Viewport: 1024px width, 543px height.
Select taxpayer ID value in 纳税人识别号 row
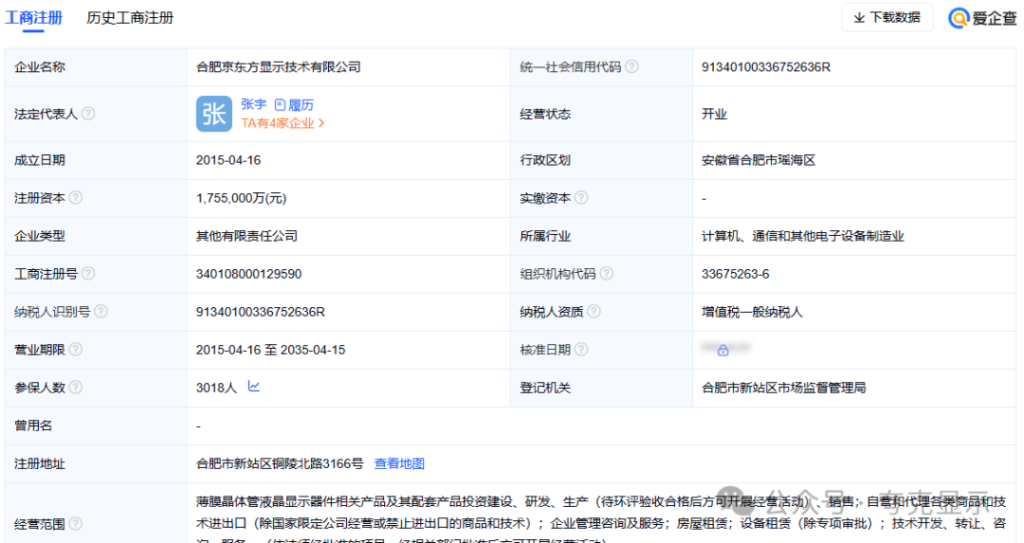(261, 312)
